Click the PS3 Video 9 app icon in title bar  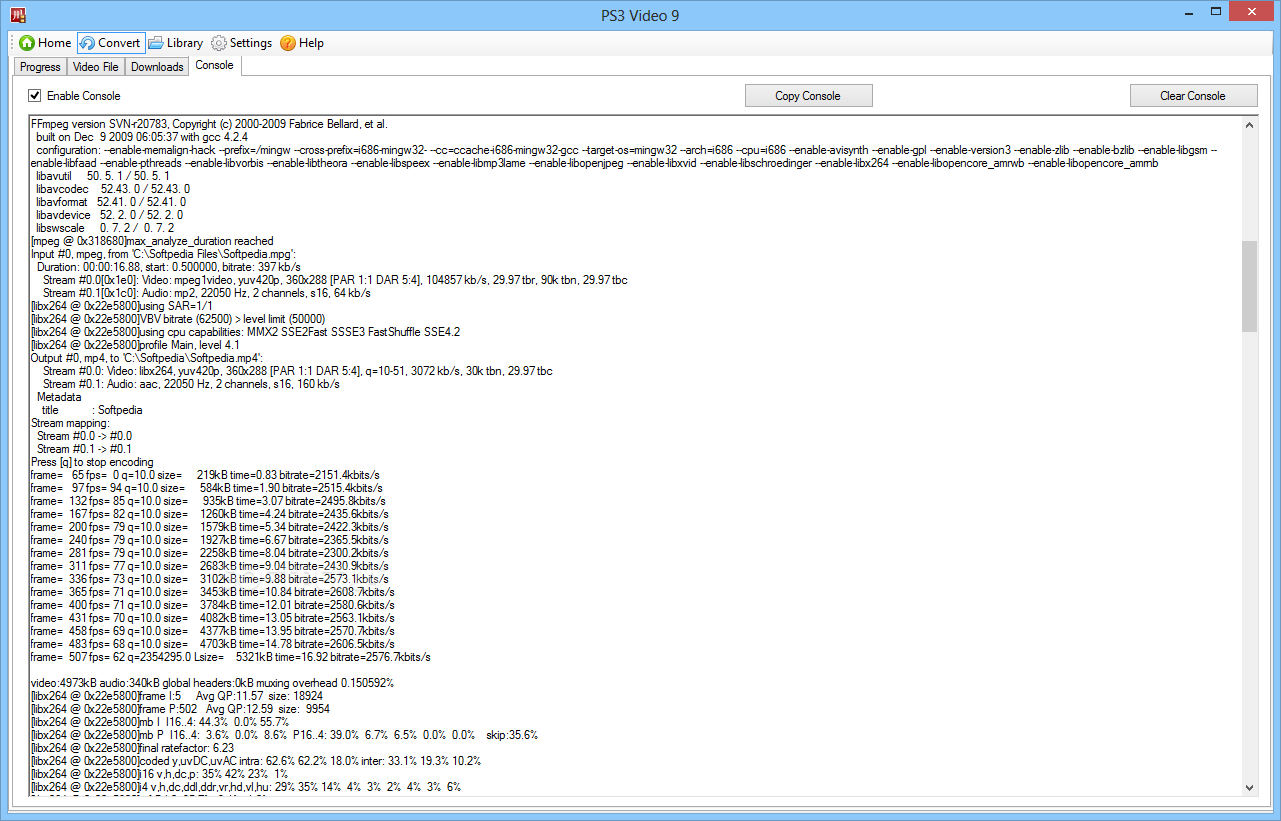point(18,15)
